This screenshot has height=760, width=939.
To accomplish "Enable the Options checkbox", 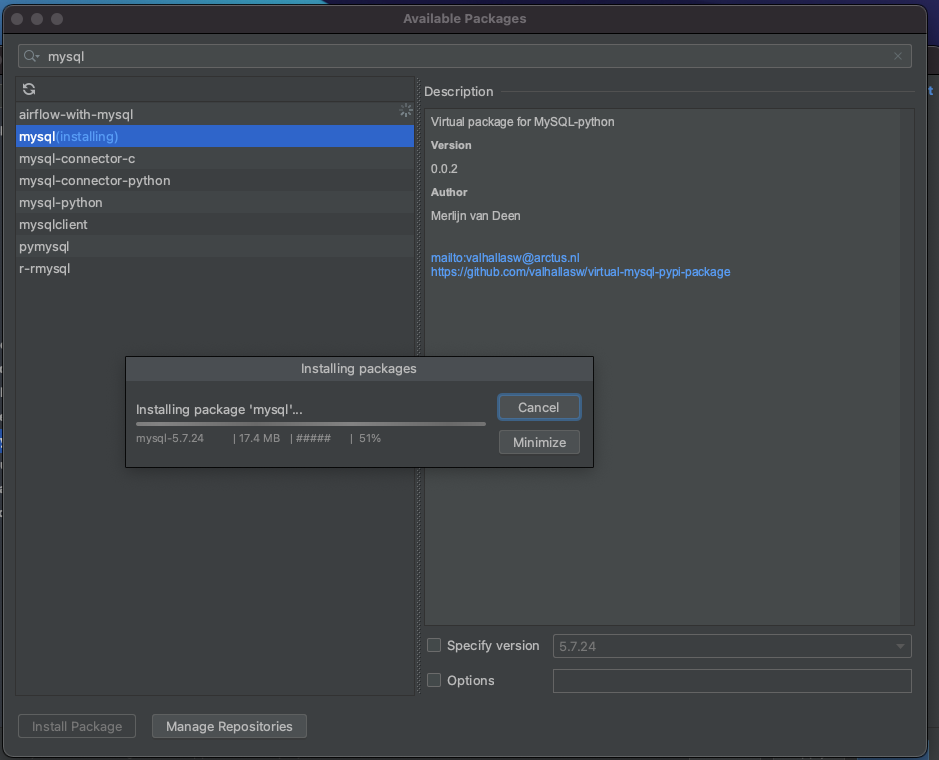I will pos(434,680).
